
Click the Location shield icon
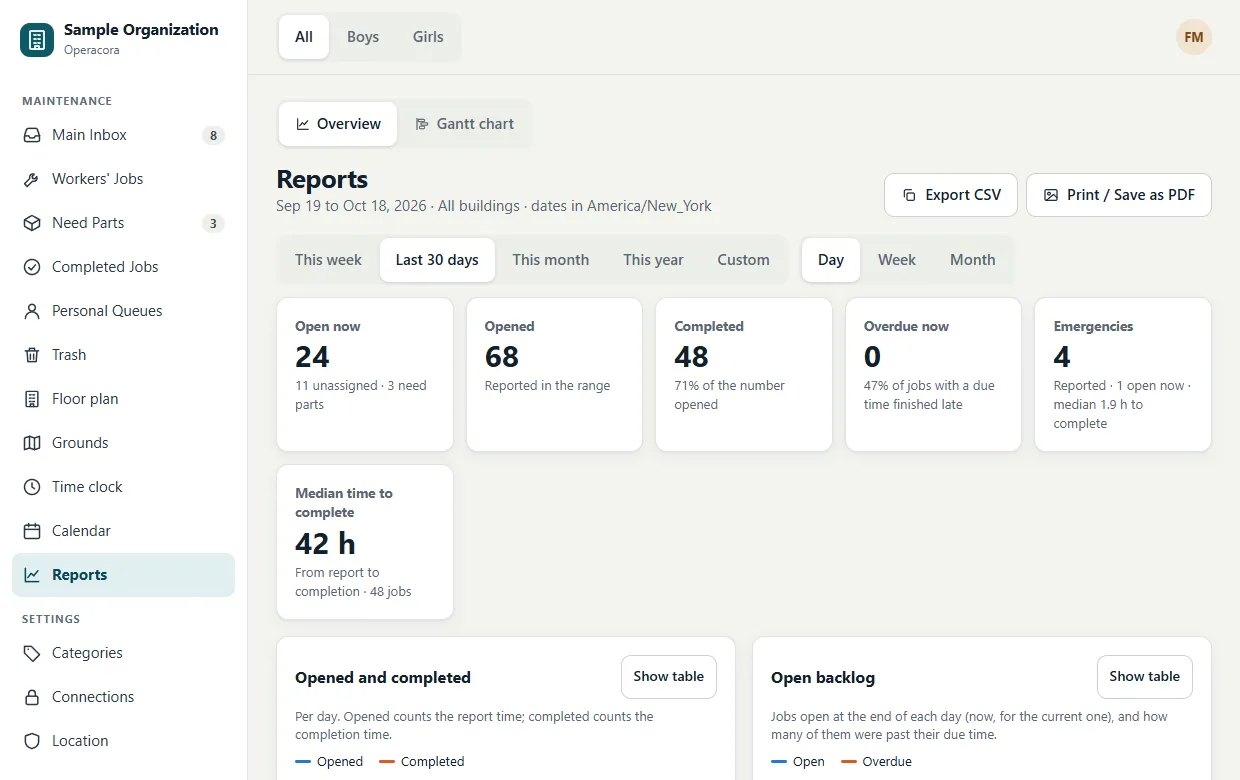tap(32, 741)
